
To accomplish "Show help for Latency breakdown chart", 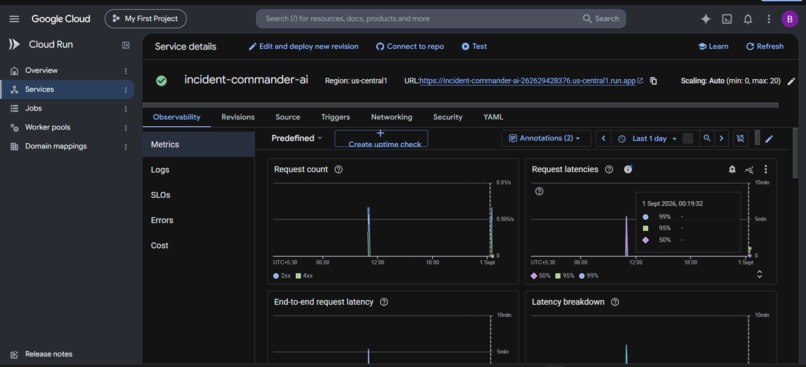I will click(x=614, y=302).
